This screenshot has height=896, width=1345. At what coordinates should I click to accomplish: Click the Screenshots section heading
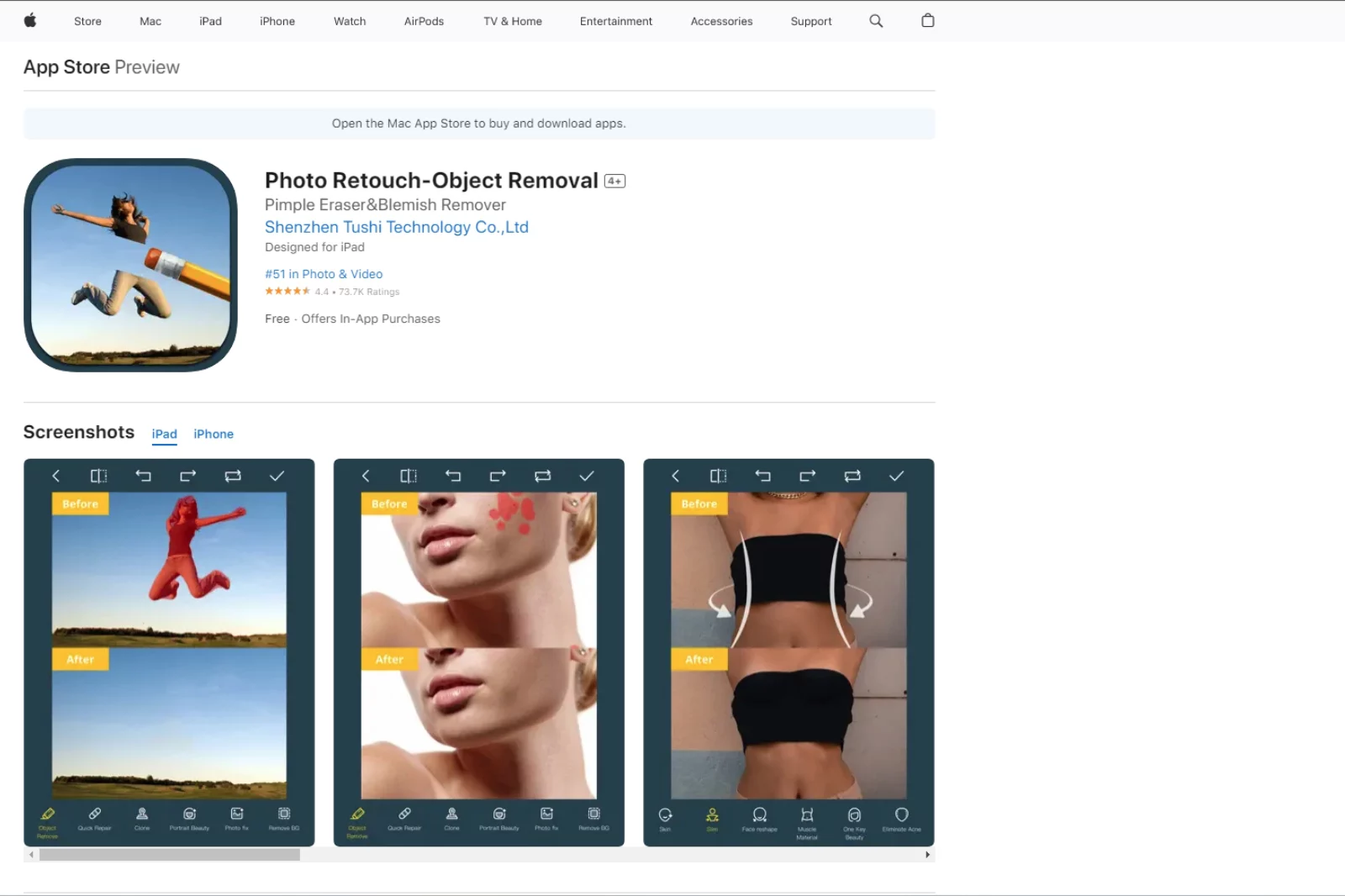79,432
